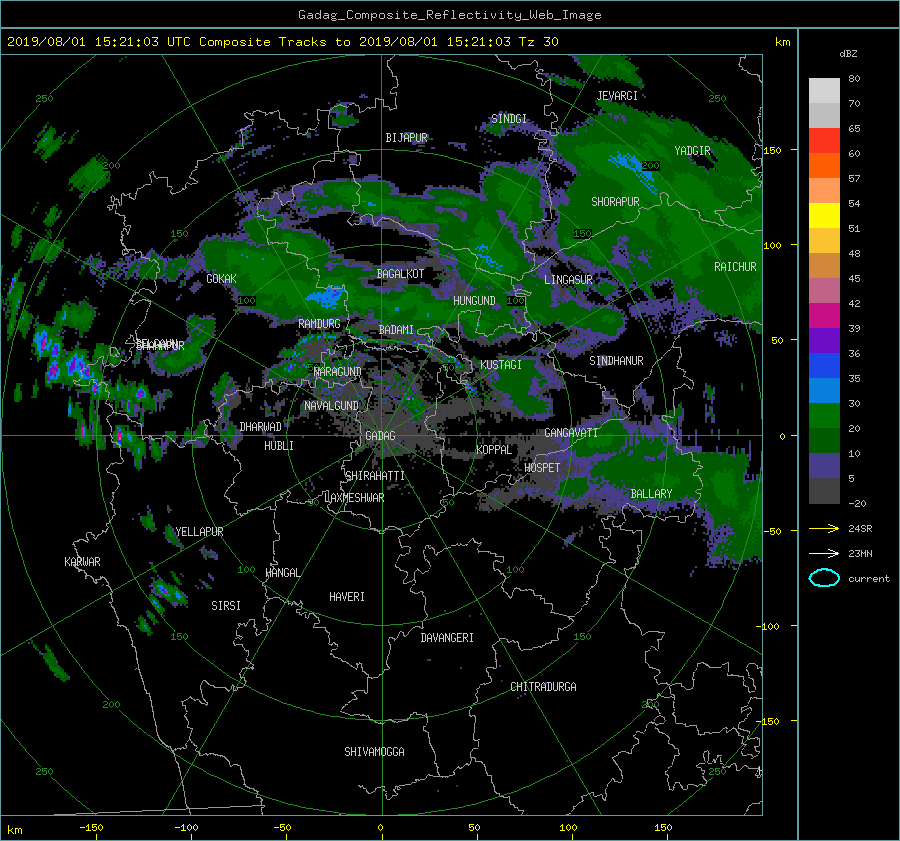
Task: Click the NARAGUND city label
Action: [x=338, y=372]
